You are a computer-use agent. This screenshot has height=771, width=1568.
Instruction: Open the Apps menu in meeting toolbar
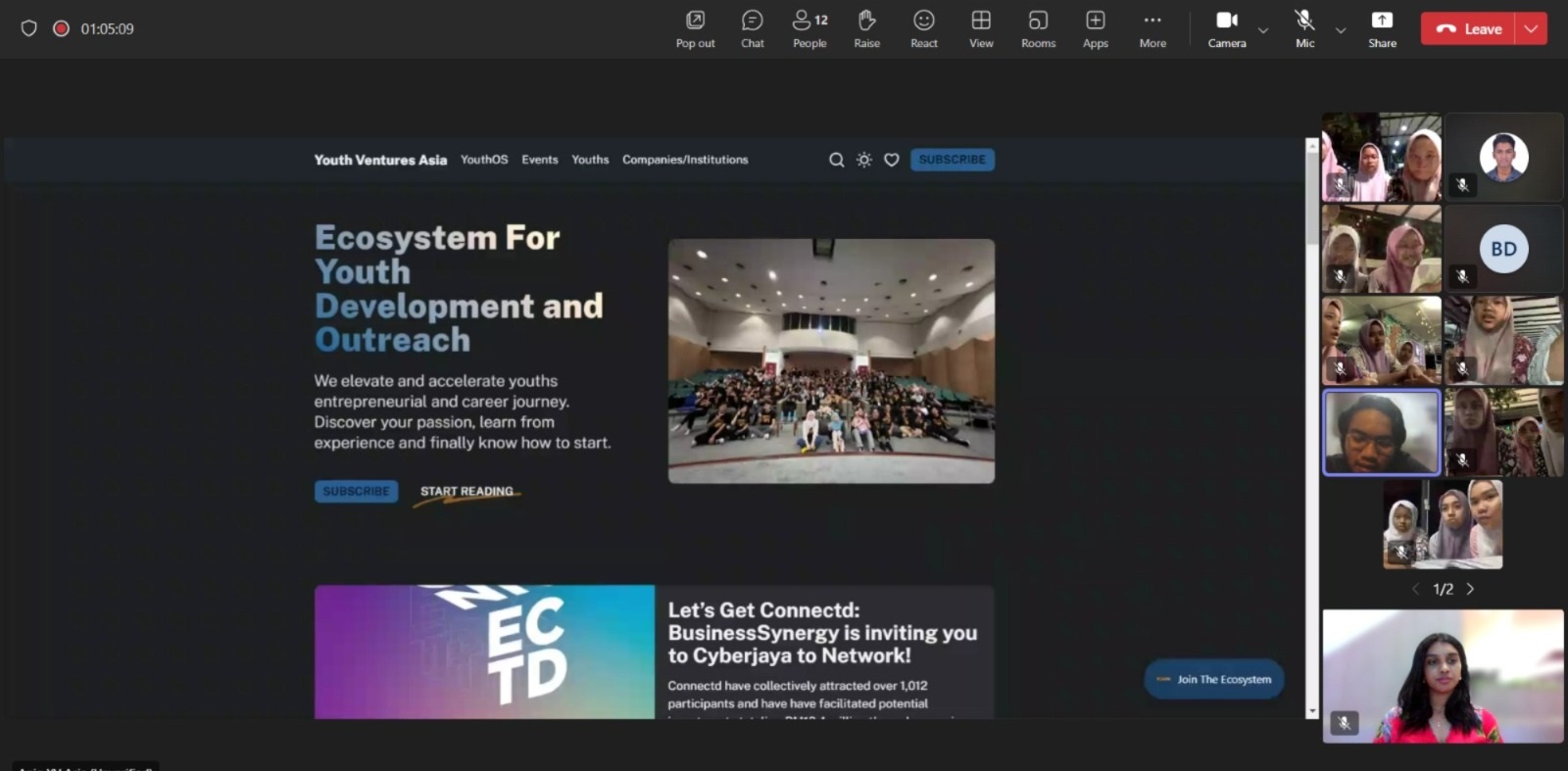coord(1096,28)
